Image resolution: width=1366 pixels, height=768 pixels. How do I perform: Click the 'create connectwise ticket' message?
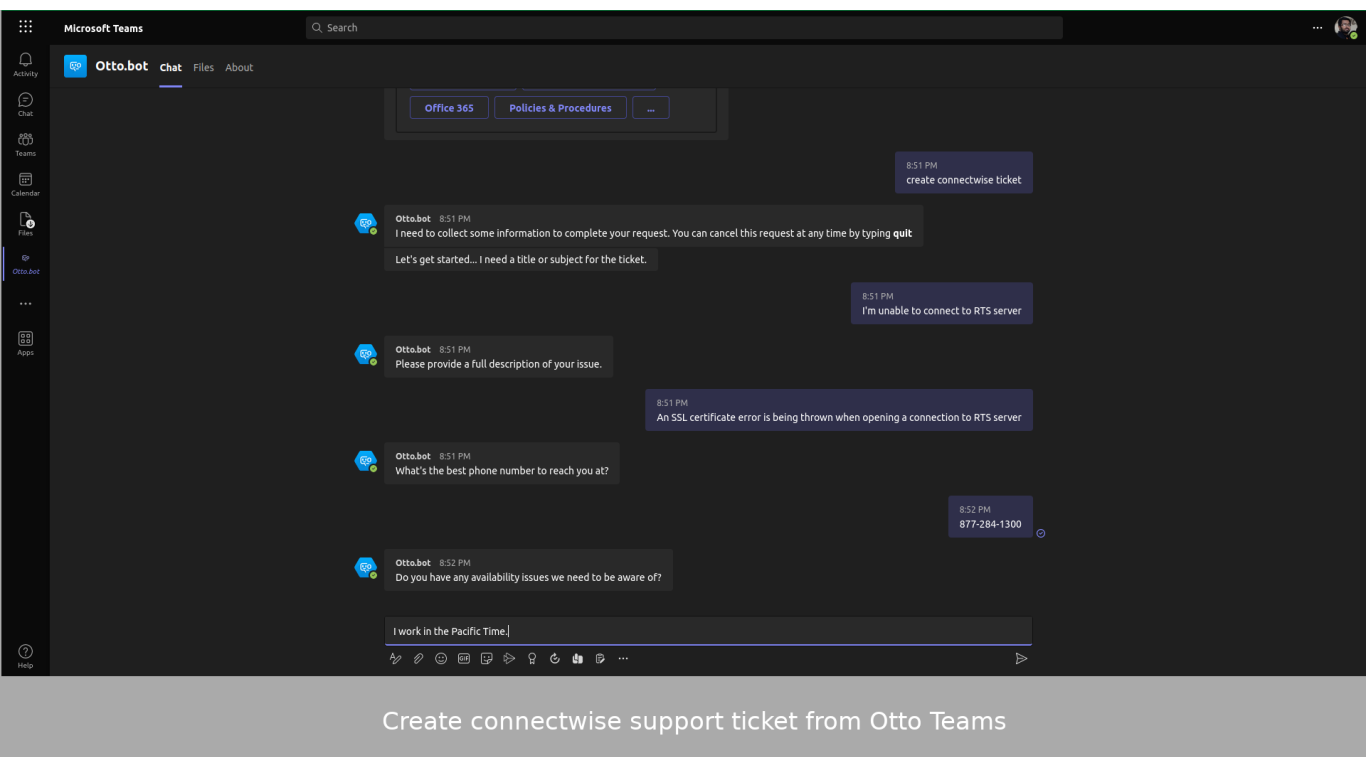click(x=964, y=173)
